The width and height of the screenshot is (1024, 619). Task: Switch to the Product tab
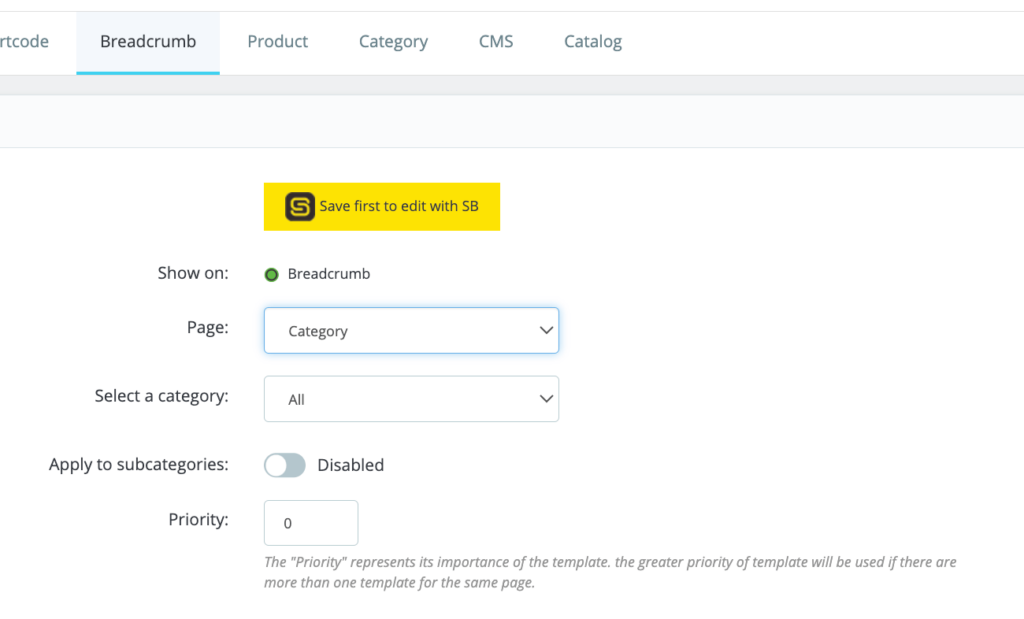point(278,42)
